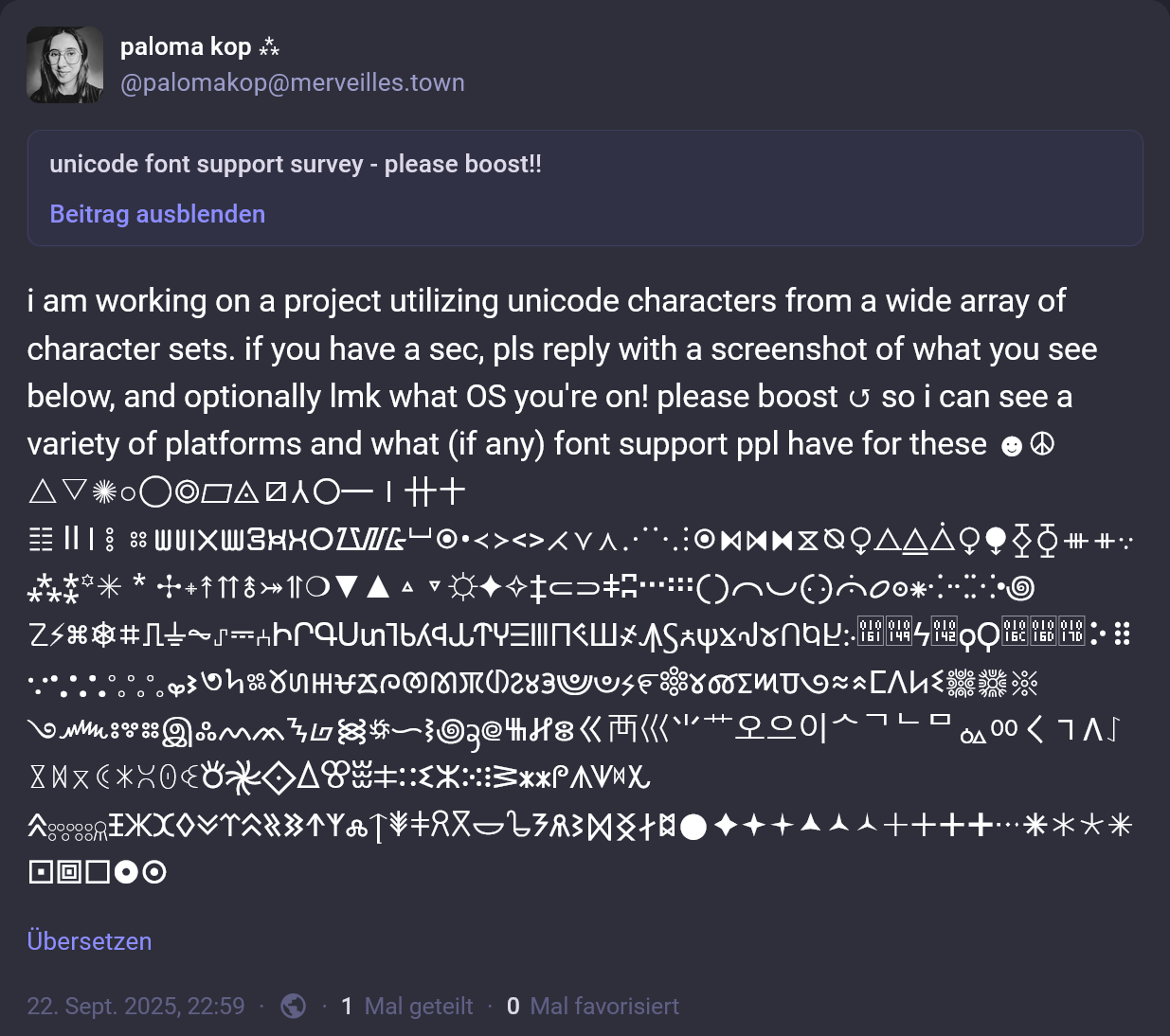Click the white triangle starting the symbol block

point(42,491)
